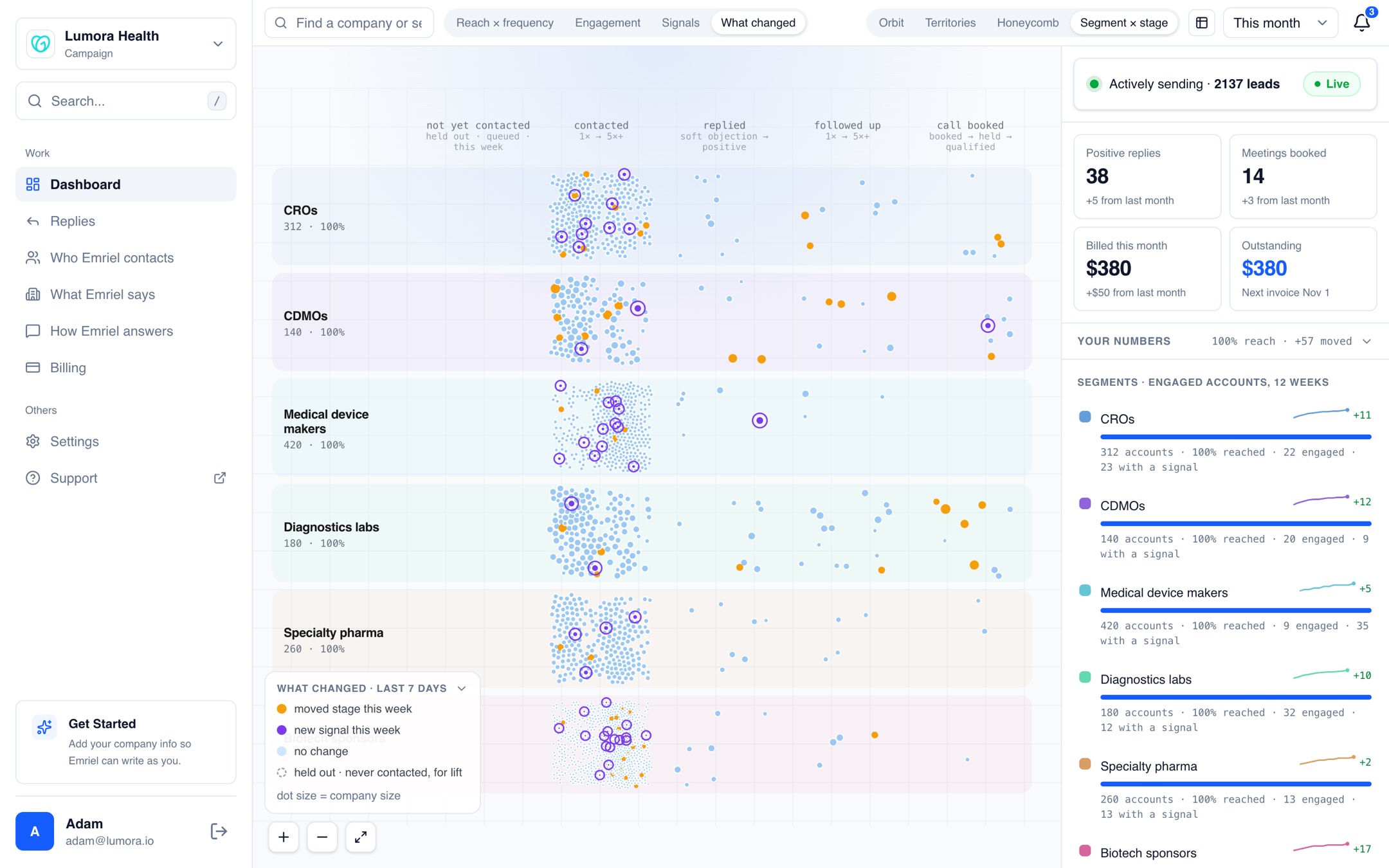The image size is (1389, 868).
Task: Select the What changed tab
Action: pos(758,23)
